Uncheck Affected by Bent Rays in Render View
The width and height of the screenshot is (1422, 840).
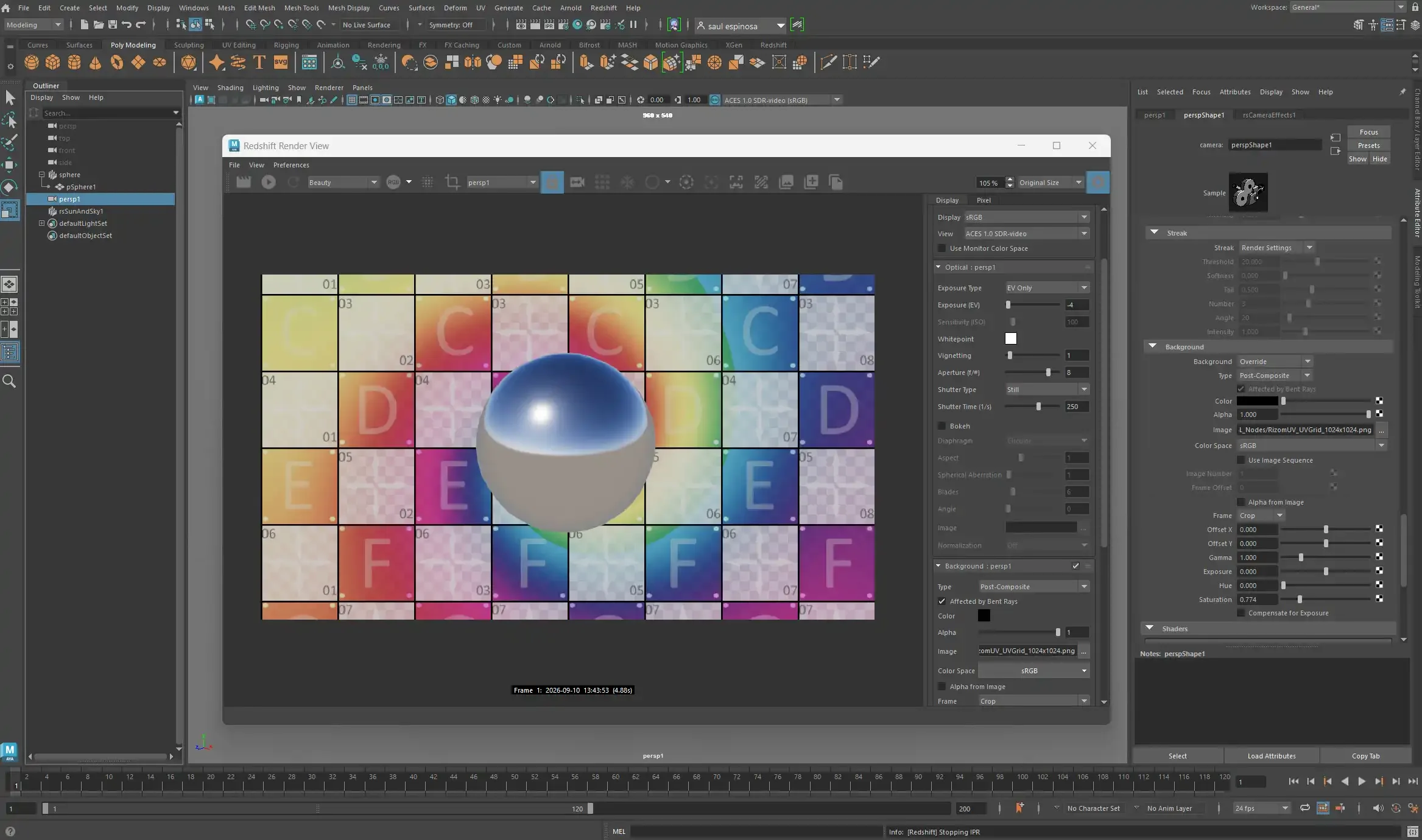(x=942, y=601)
